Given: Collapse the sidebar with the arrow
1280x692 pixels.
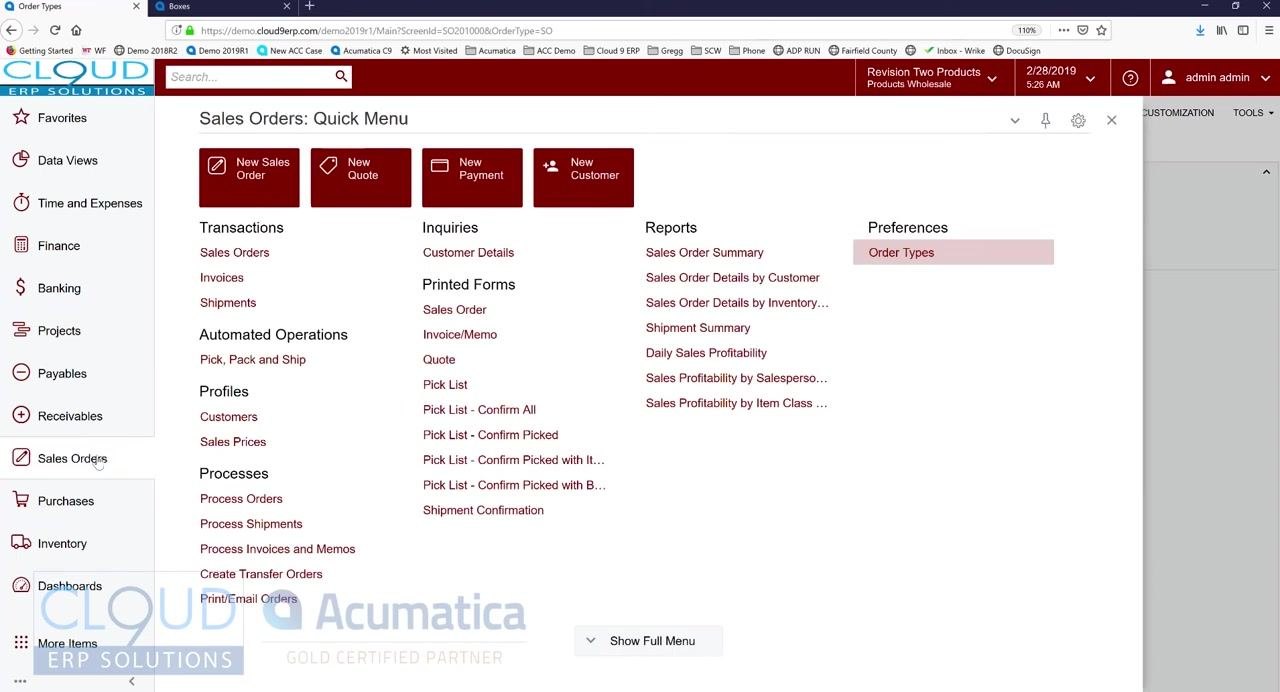Looking at the screenshot, I should coord(131,681).
